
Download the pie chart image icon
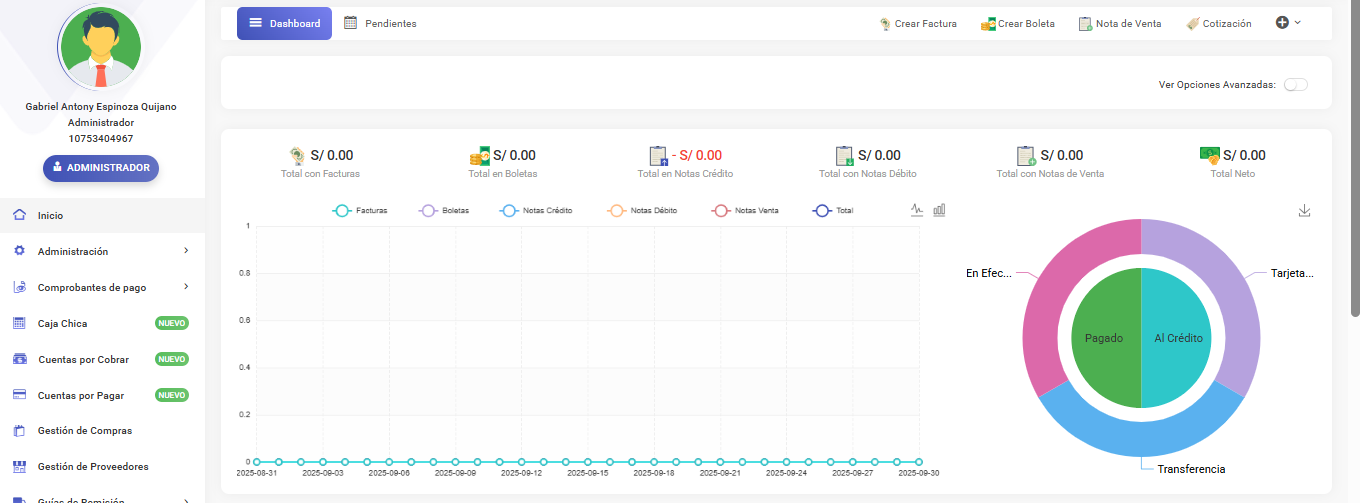point(1304,210)
